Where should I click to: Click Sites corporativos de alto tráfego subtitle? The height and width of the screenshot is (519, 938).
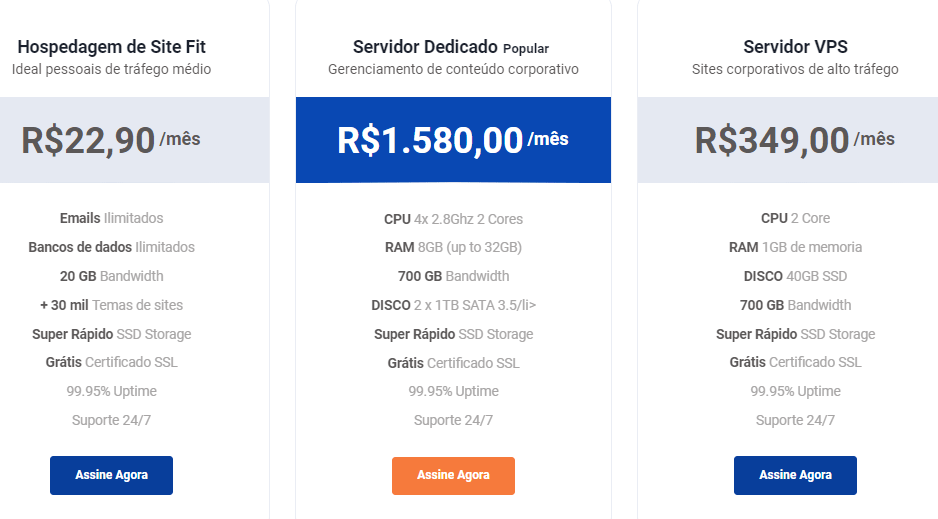(x=795, y=69)
